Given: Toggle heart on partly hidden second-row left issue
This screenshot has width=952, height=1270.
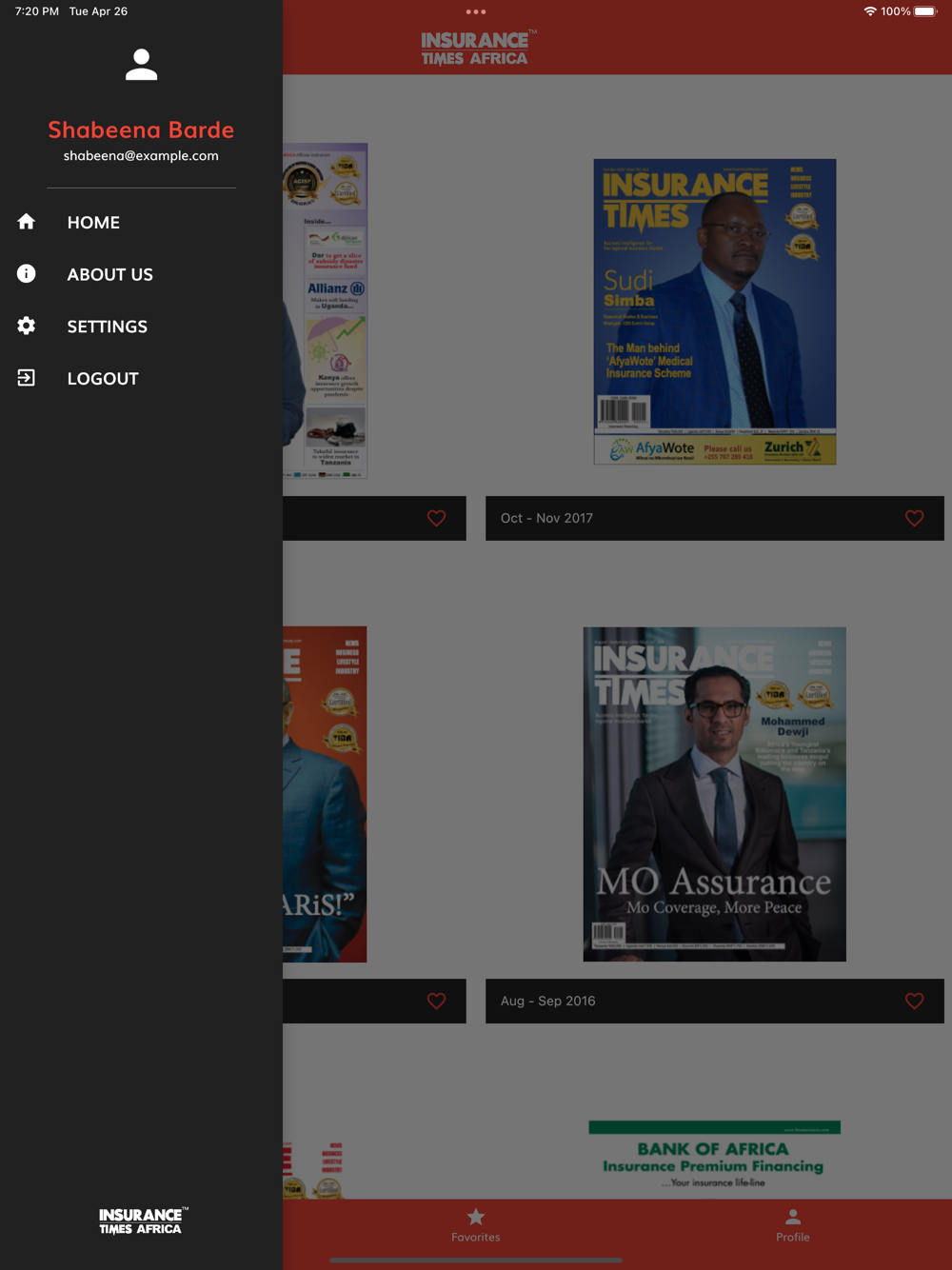Looking at the screenshot, I should [x=436, y=1001].
